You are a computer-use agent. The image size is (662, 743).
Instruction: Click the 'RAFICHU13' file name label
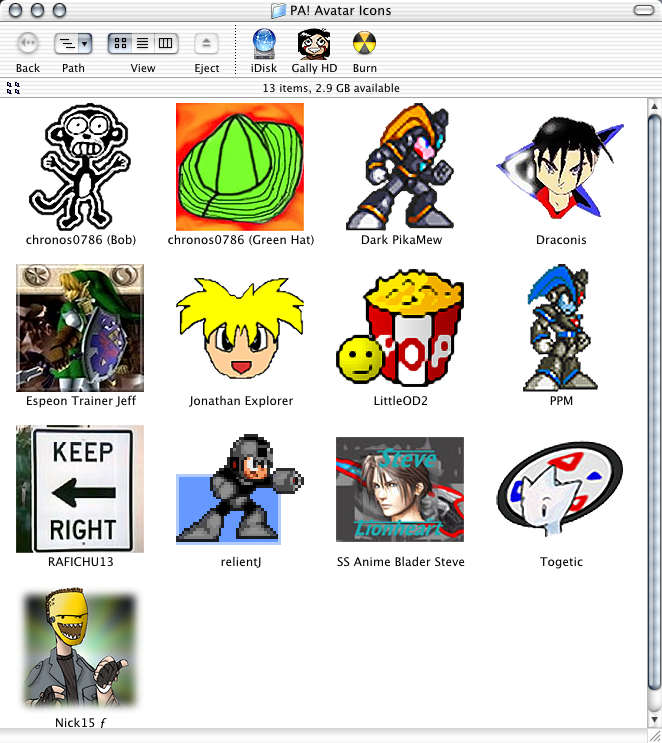pyautogui.click(x=81, y=562)
